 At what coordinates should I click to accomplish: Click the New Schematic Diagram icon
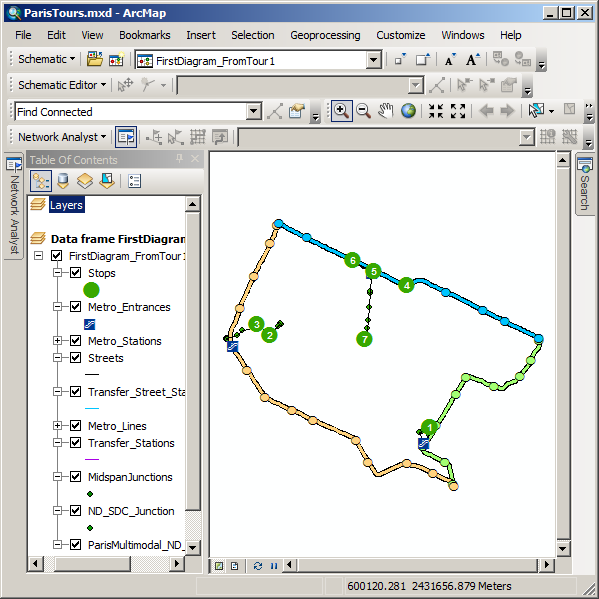(x=116, y=60)
